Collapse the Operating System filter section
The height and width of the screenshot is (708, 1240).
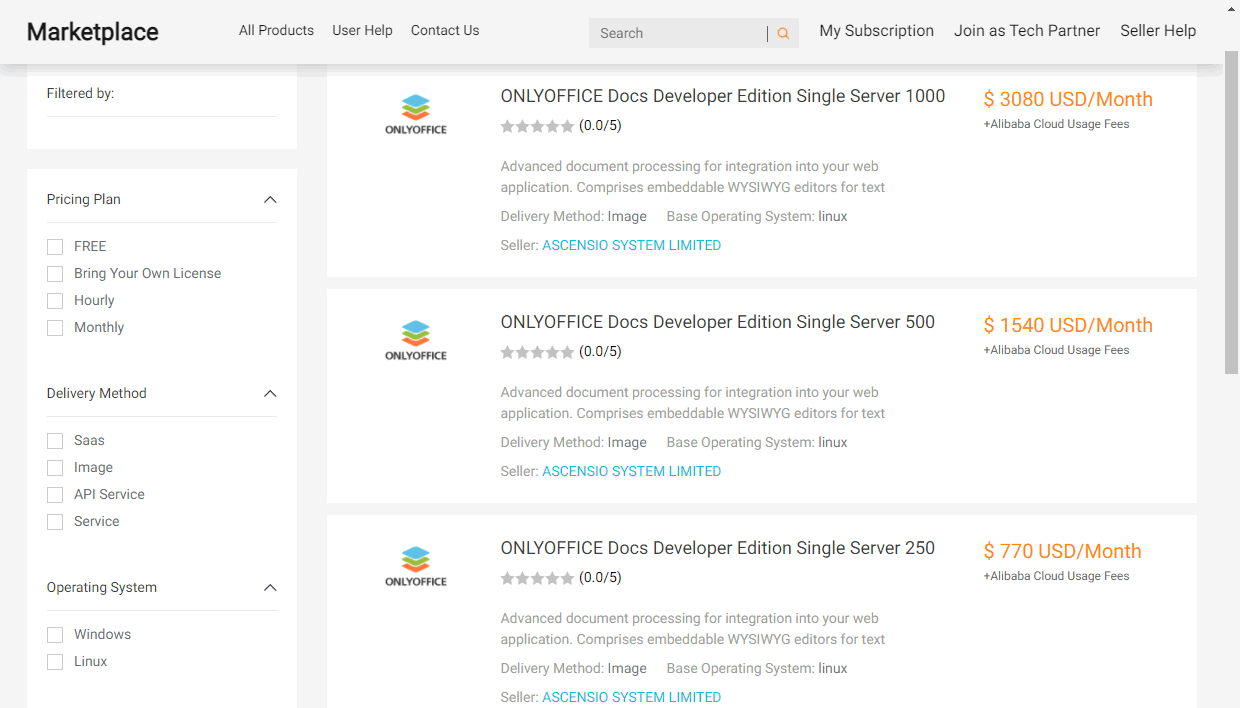point(270,588)
